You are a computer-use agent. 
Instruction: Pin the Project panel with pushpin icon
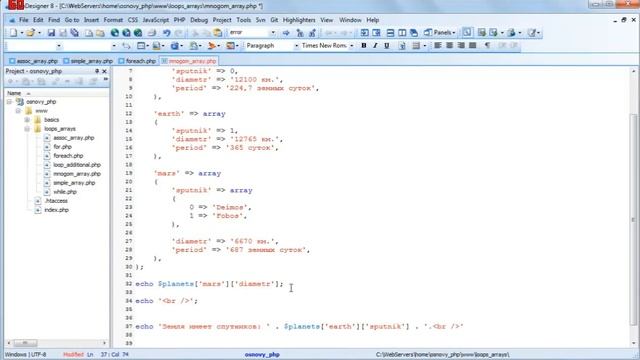(x=97, y=71)
